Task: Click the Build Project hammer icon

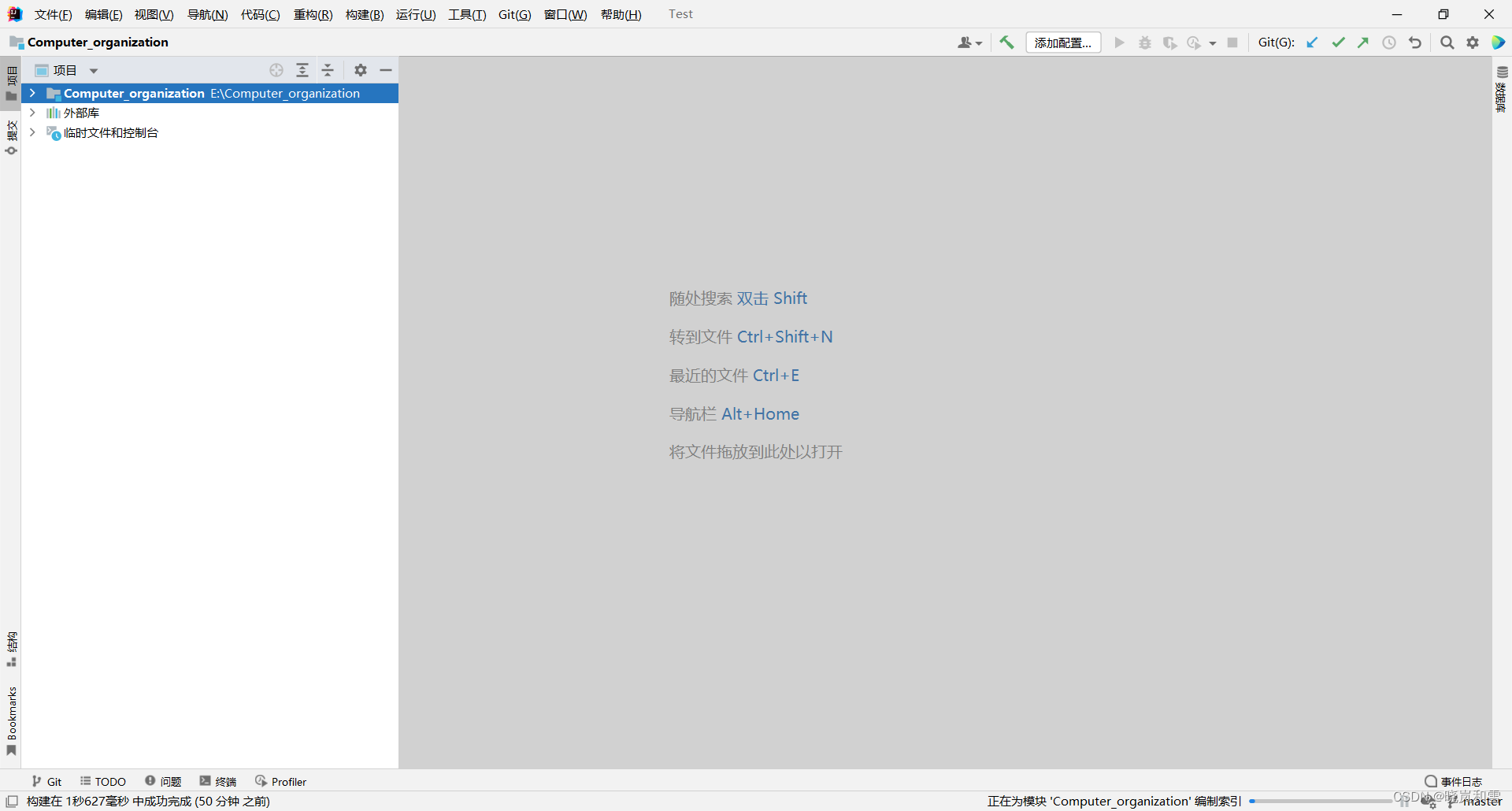Action: click(1006, 43)
